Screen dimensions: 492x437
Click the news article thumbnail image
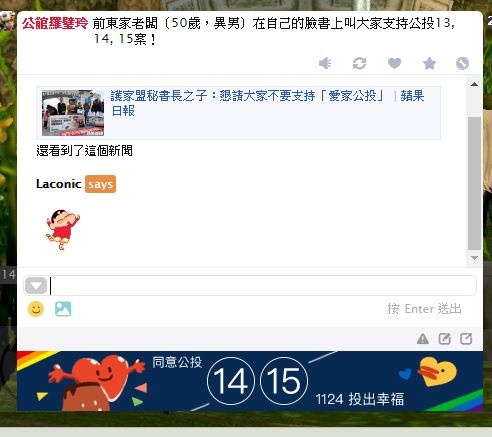(73, 113)
